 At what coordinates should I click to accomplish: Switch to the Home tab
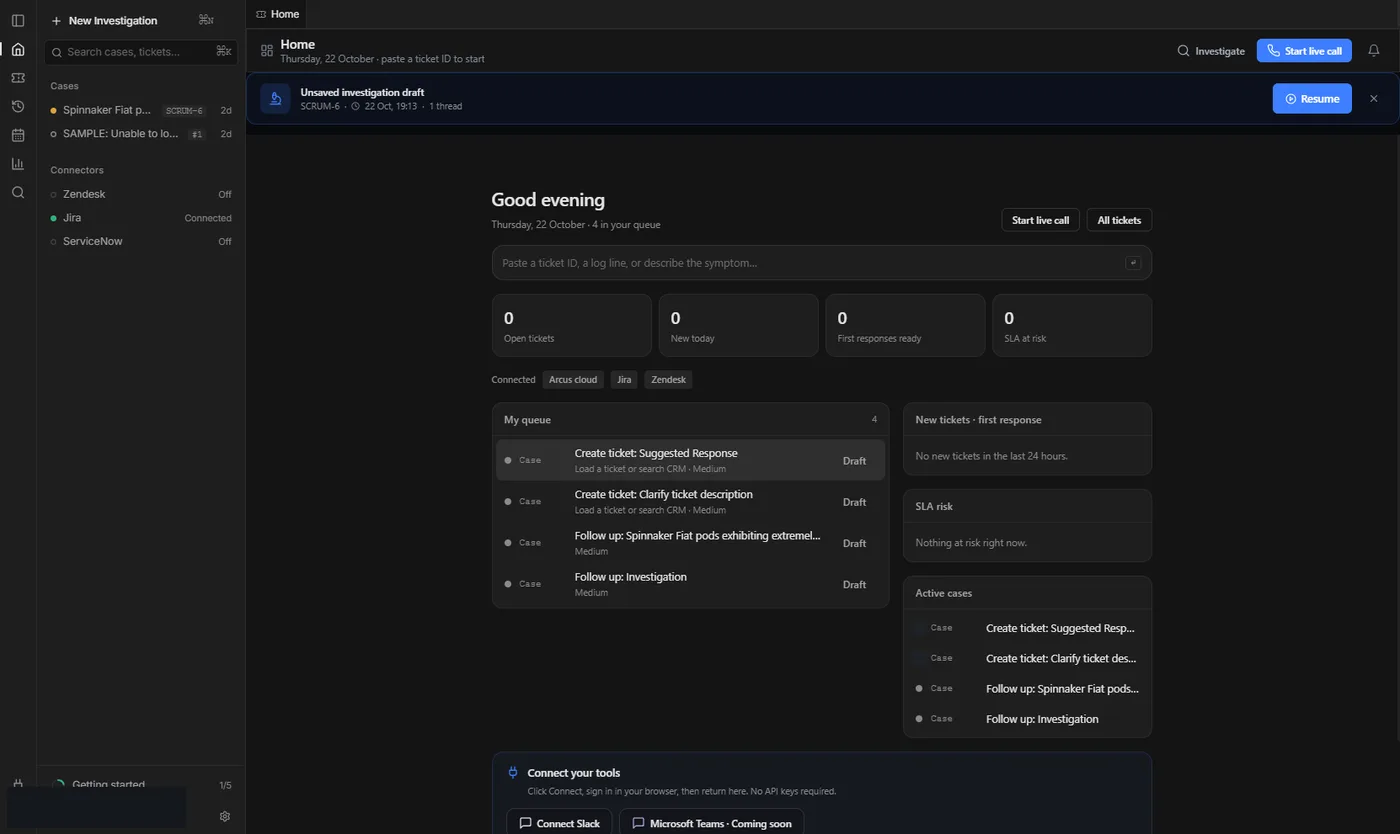click(278, 14)
